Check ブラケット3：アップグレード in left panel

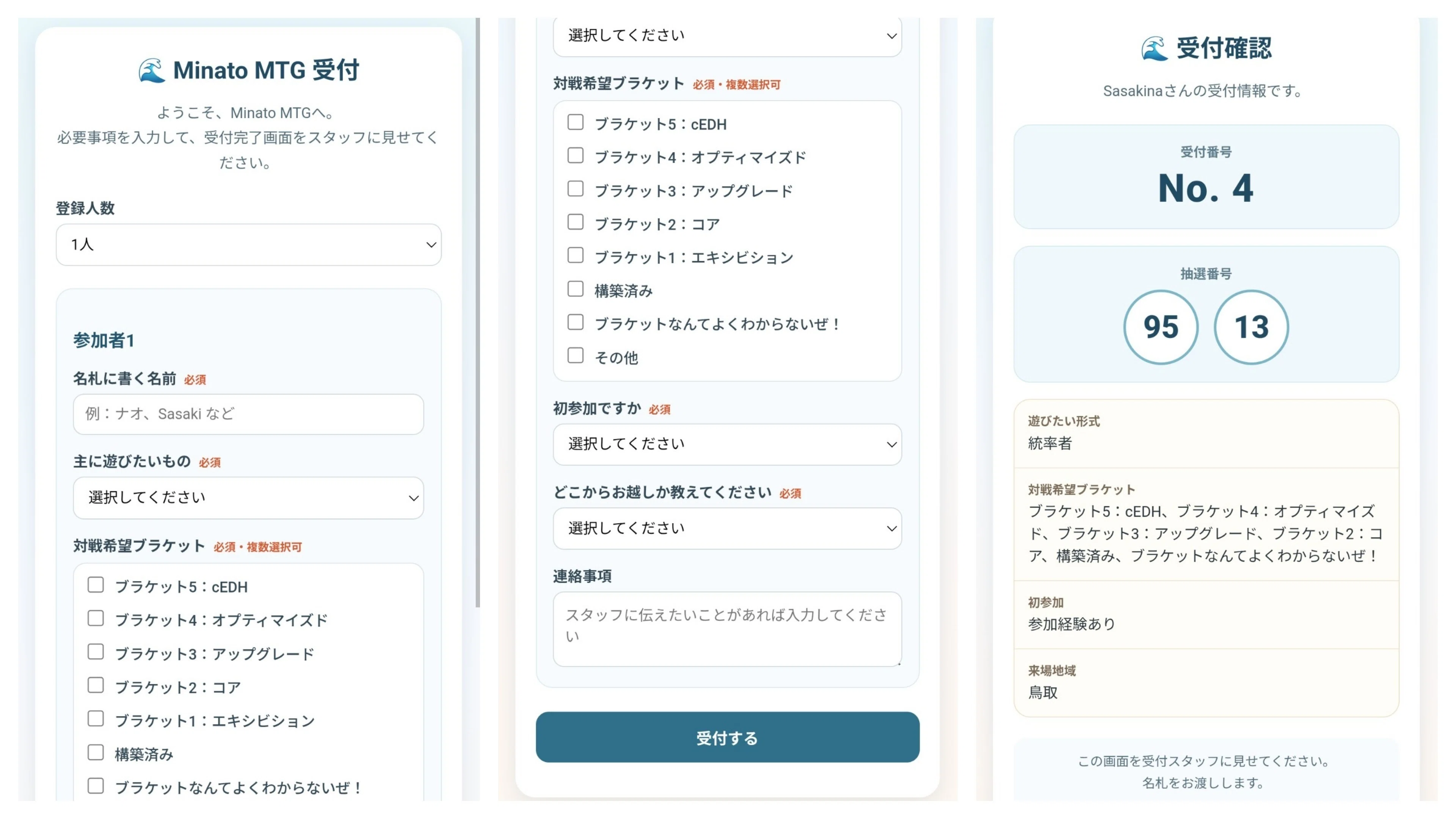coord(96,652)
